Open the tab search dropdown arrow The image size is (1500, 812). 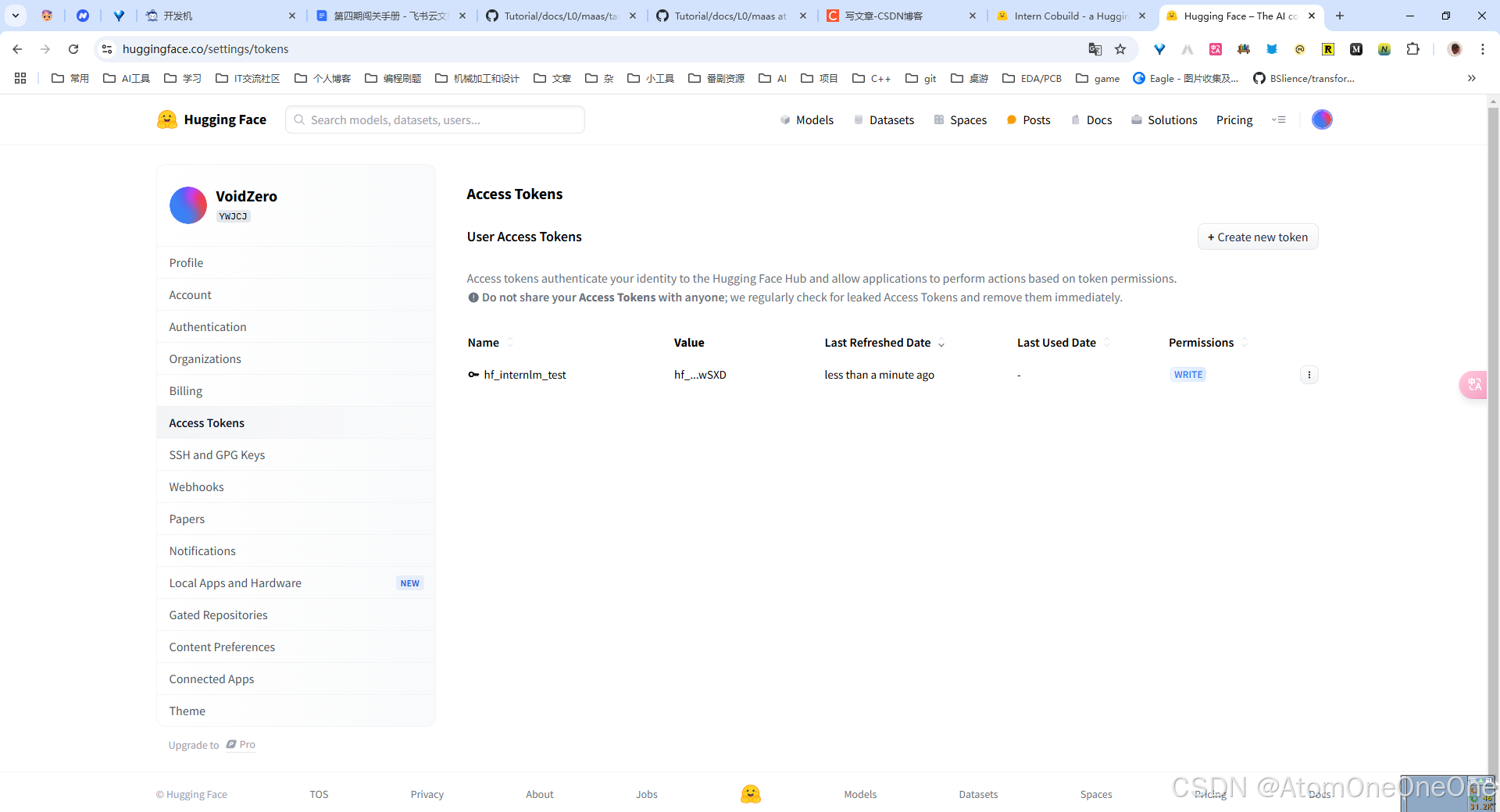pos(16,16)
